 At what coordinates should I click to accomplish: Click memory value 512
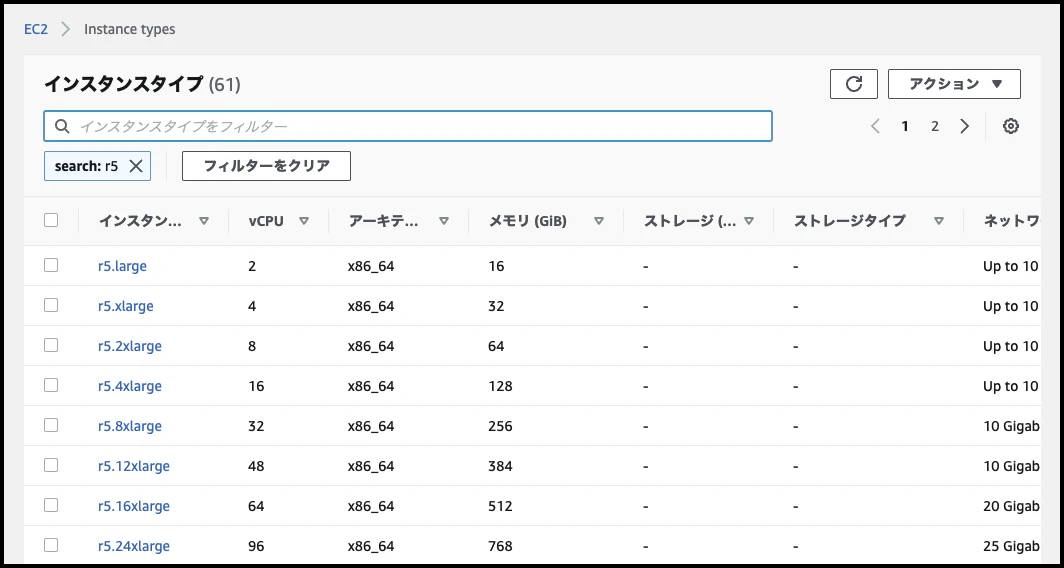click(x=500, y=506)
